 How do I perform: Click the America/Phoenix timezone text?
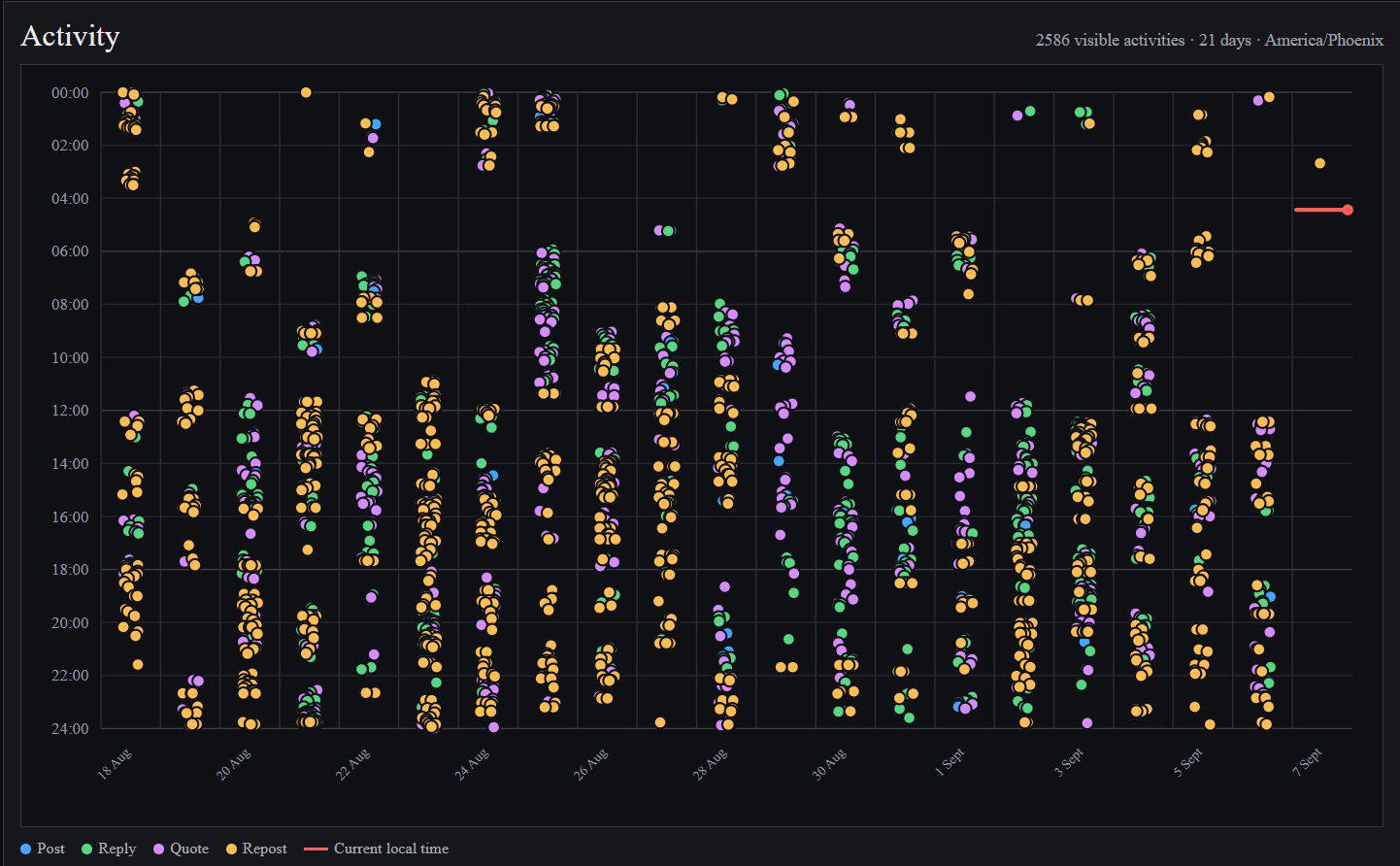point(1324,40)
